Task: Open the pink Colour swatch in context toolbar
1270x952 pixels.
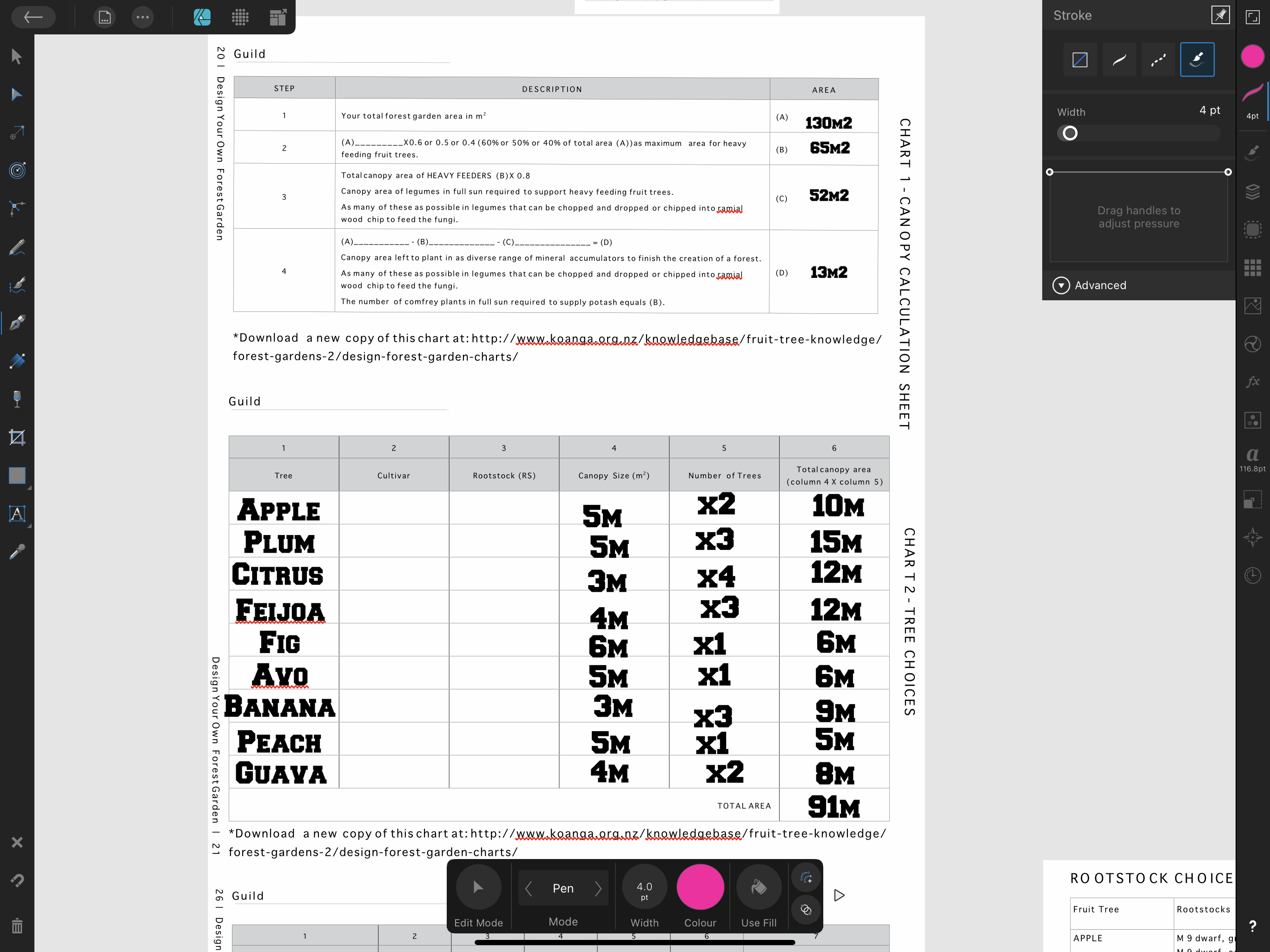Action: 700,887
